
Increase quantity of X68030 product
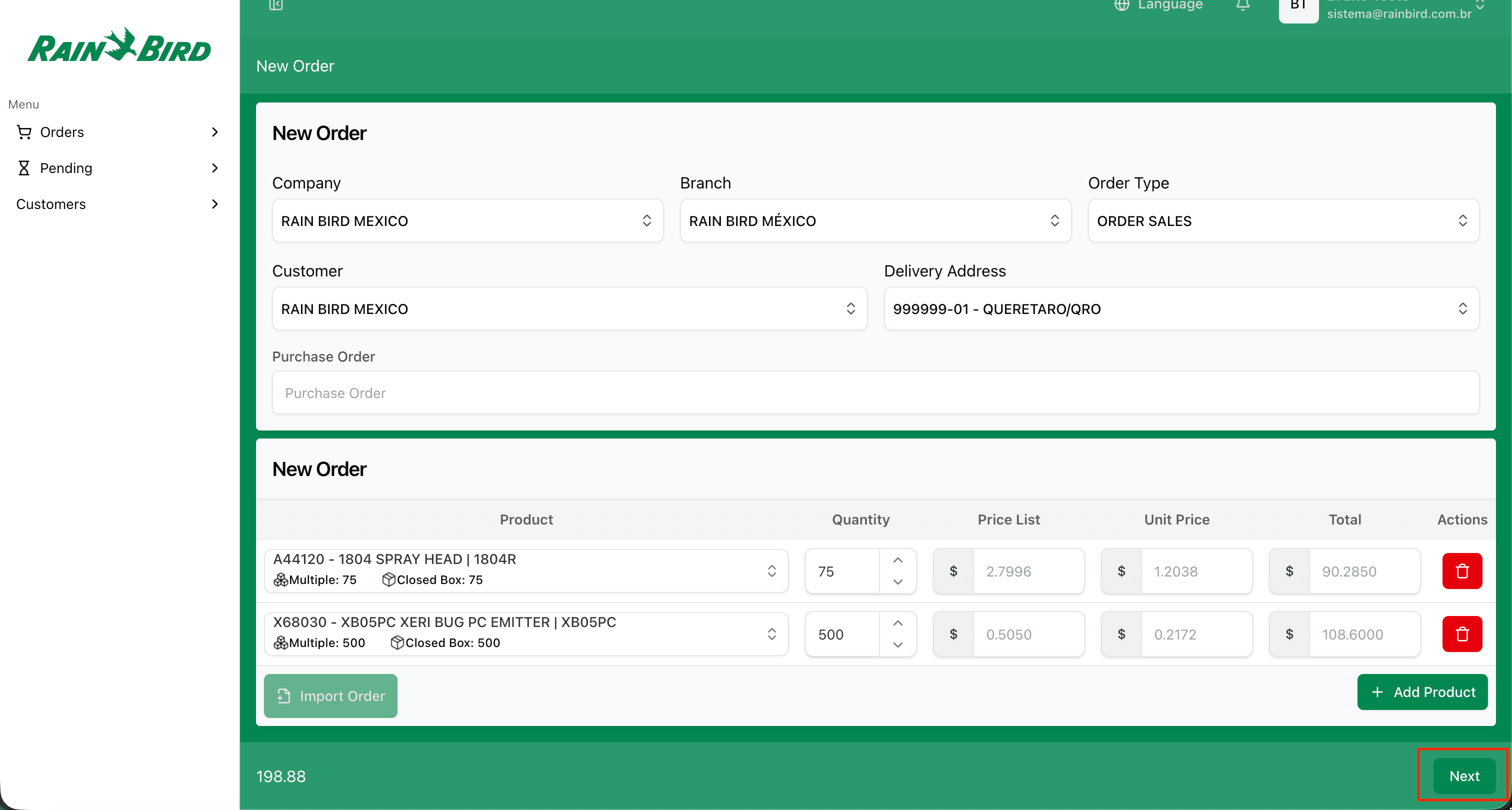[897, 623]
